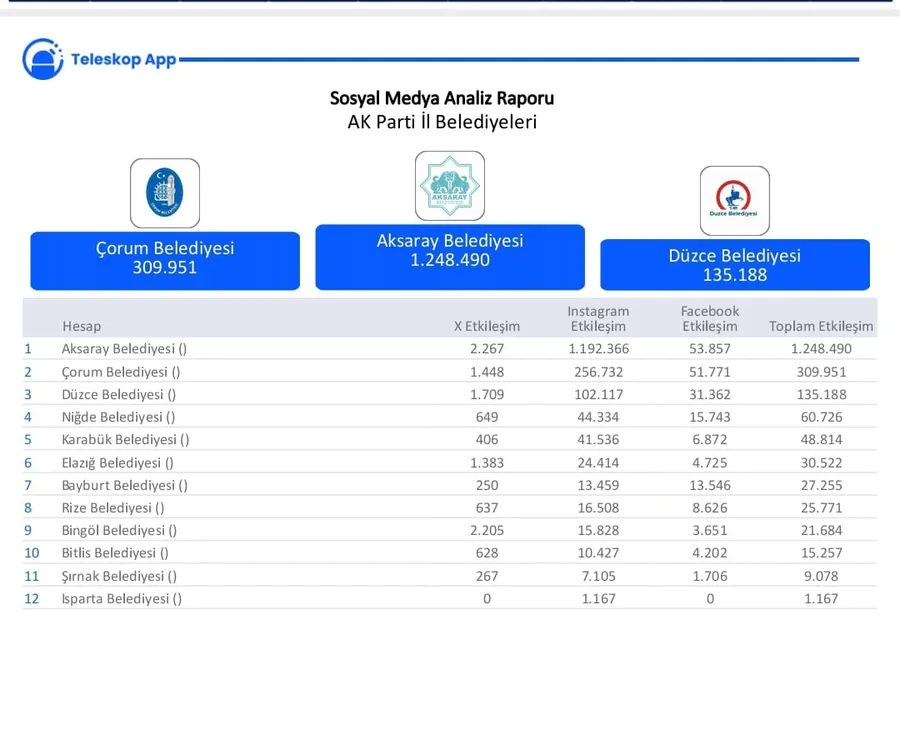Image resolution: width=900 pixels, height=750 pixels.
Task: Sort by Toplam Etkileşim column header
Action: pyautogui.click(x=820, y=326)
